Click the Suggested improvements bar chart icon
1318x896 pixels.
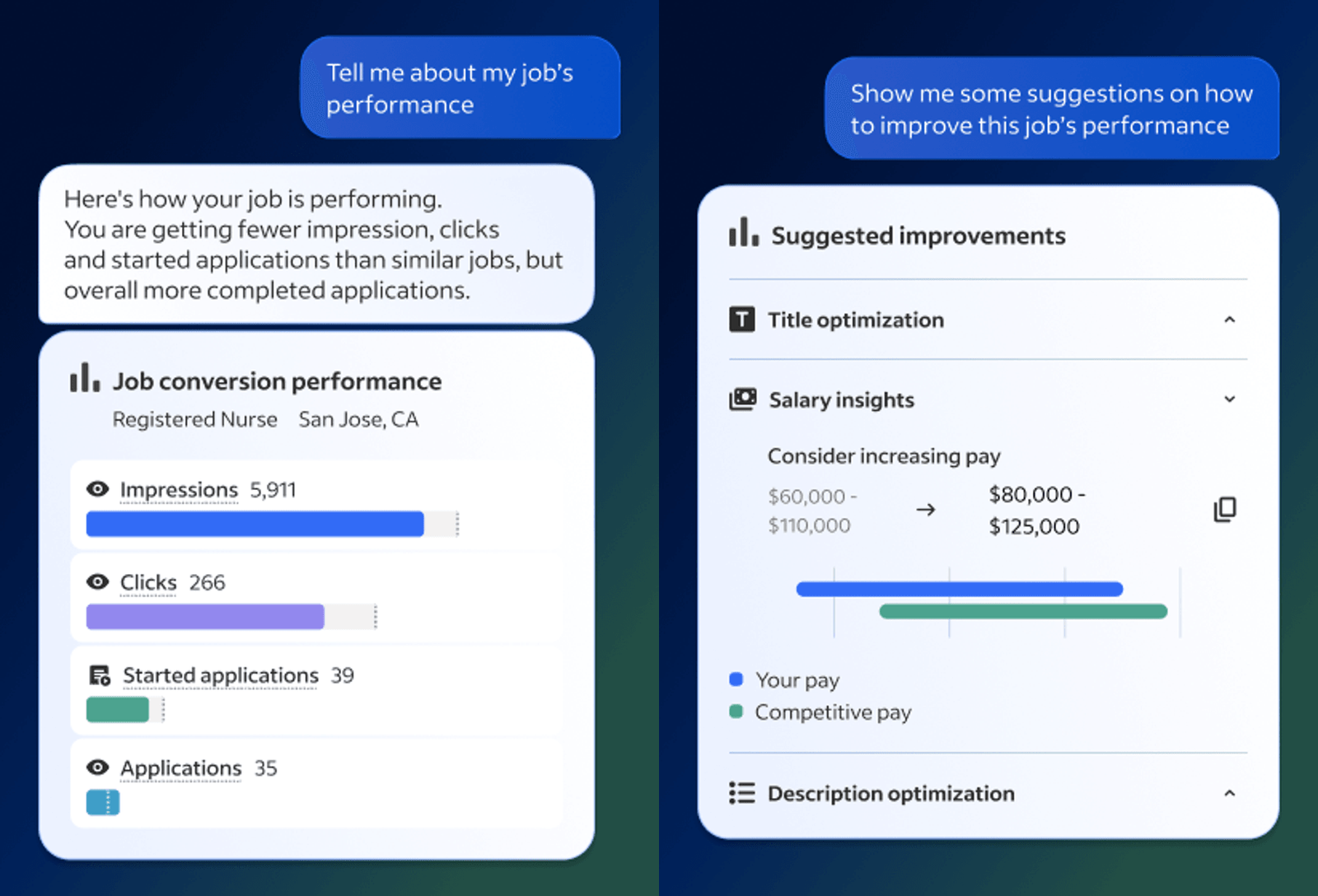[744, 233]
